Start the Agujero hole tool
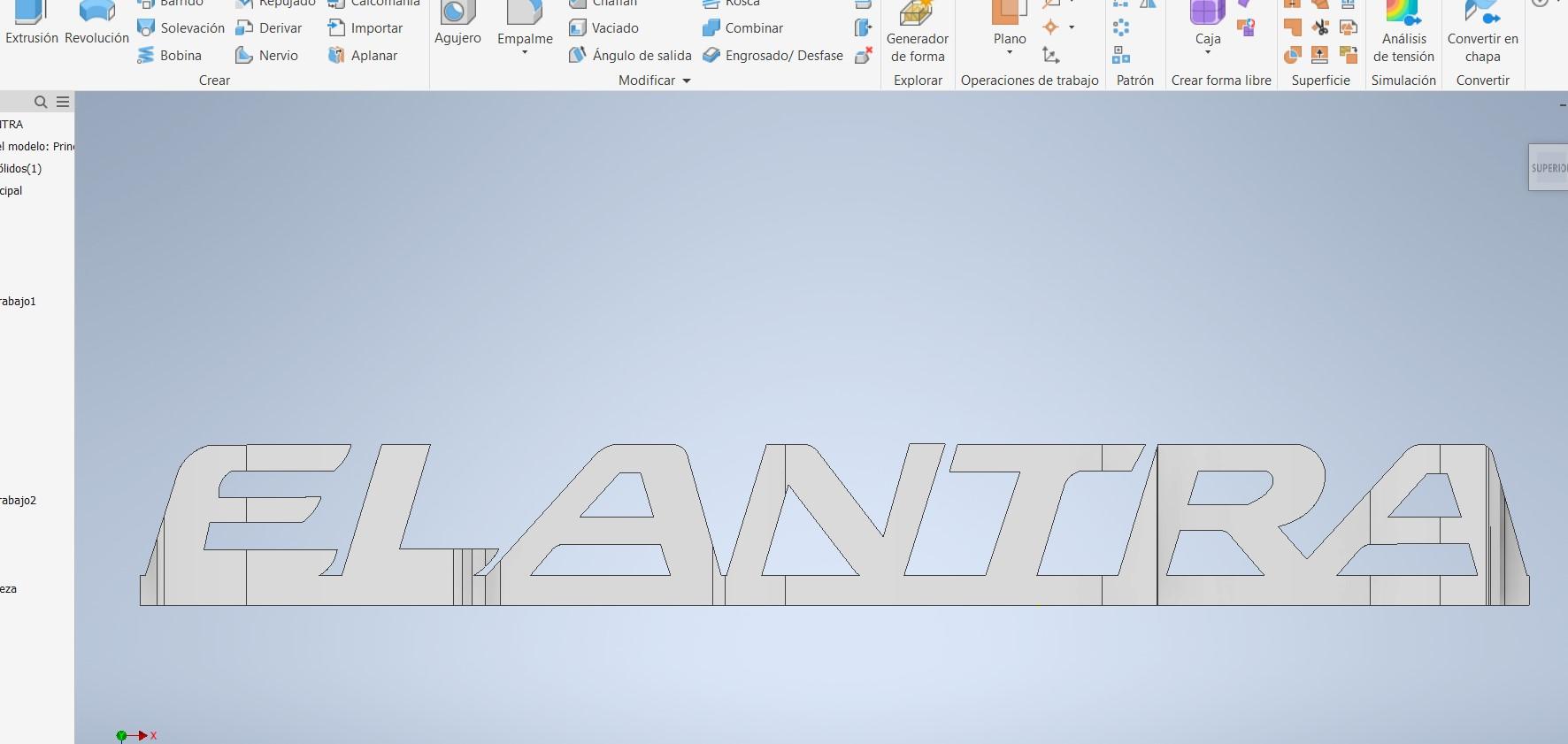The image size is (1568, 744). tap(457, 24)
